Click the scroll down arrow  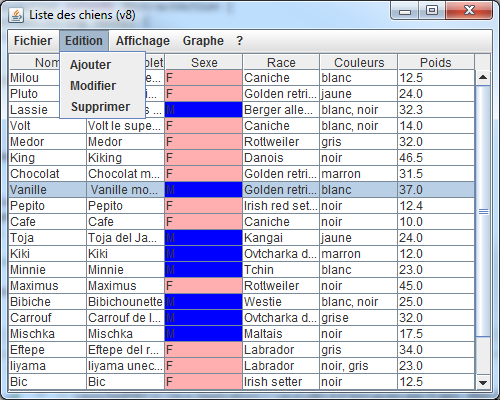pos(483,382)
